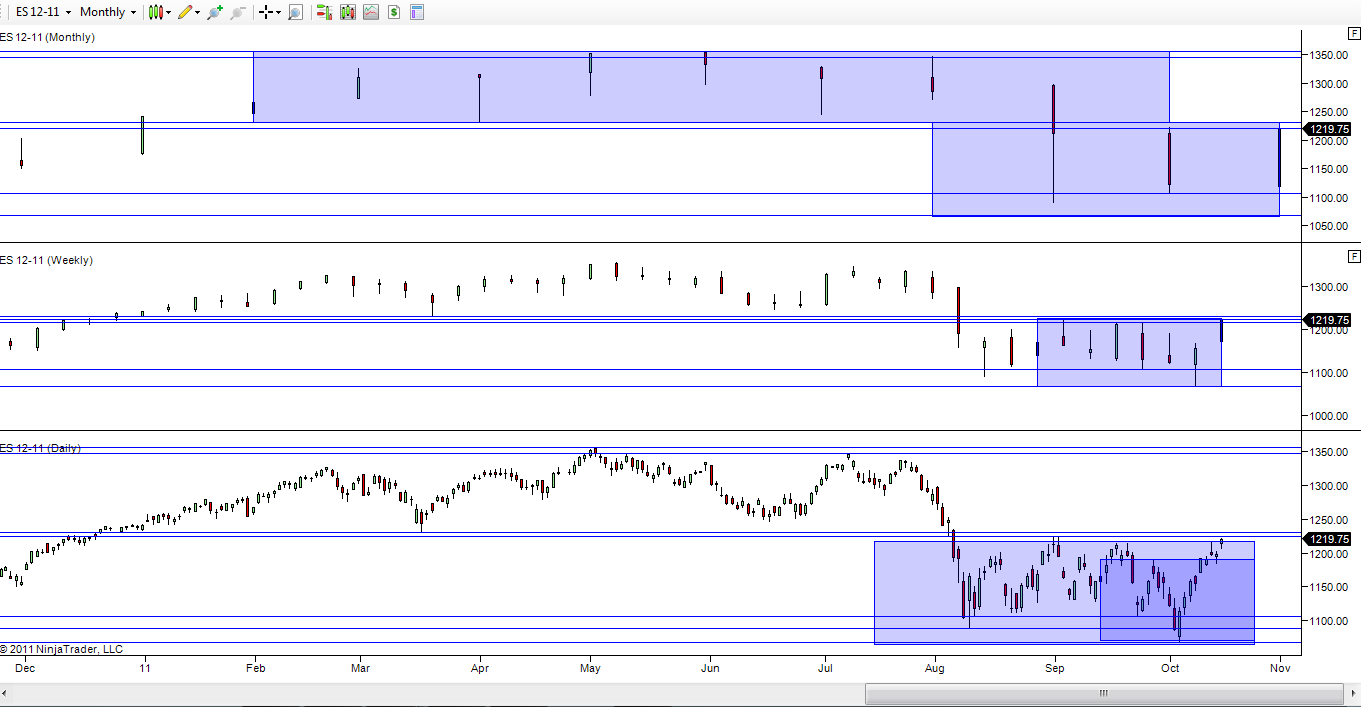Open the Monthly interval dropdown
The height and width of the screenshot is (707, 1361).
pos(108,12)
